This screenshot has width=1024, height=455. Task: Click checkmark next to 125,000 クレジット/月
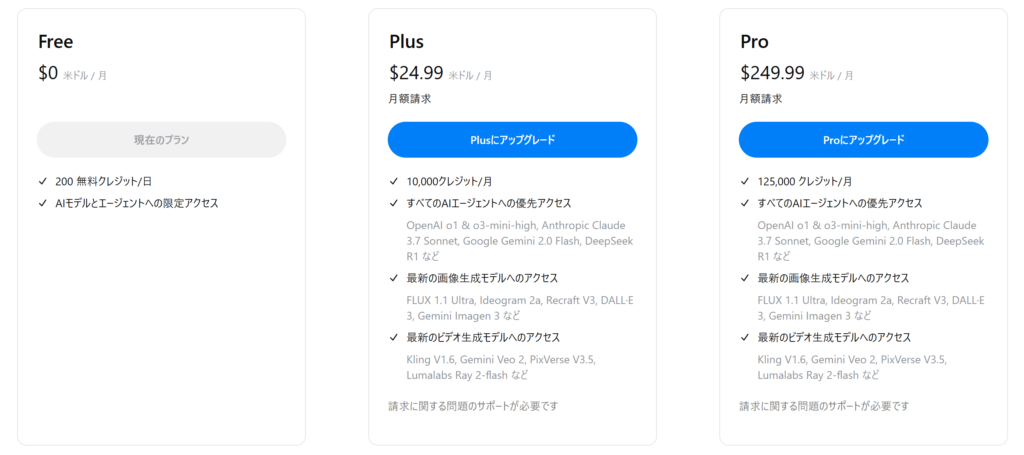pyautogui.click(x=745, y=181)
